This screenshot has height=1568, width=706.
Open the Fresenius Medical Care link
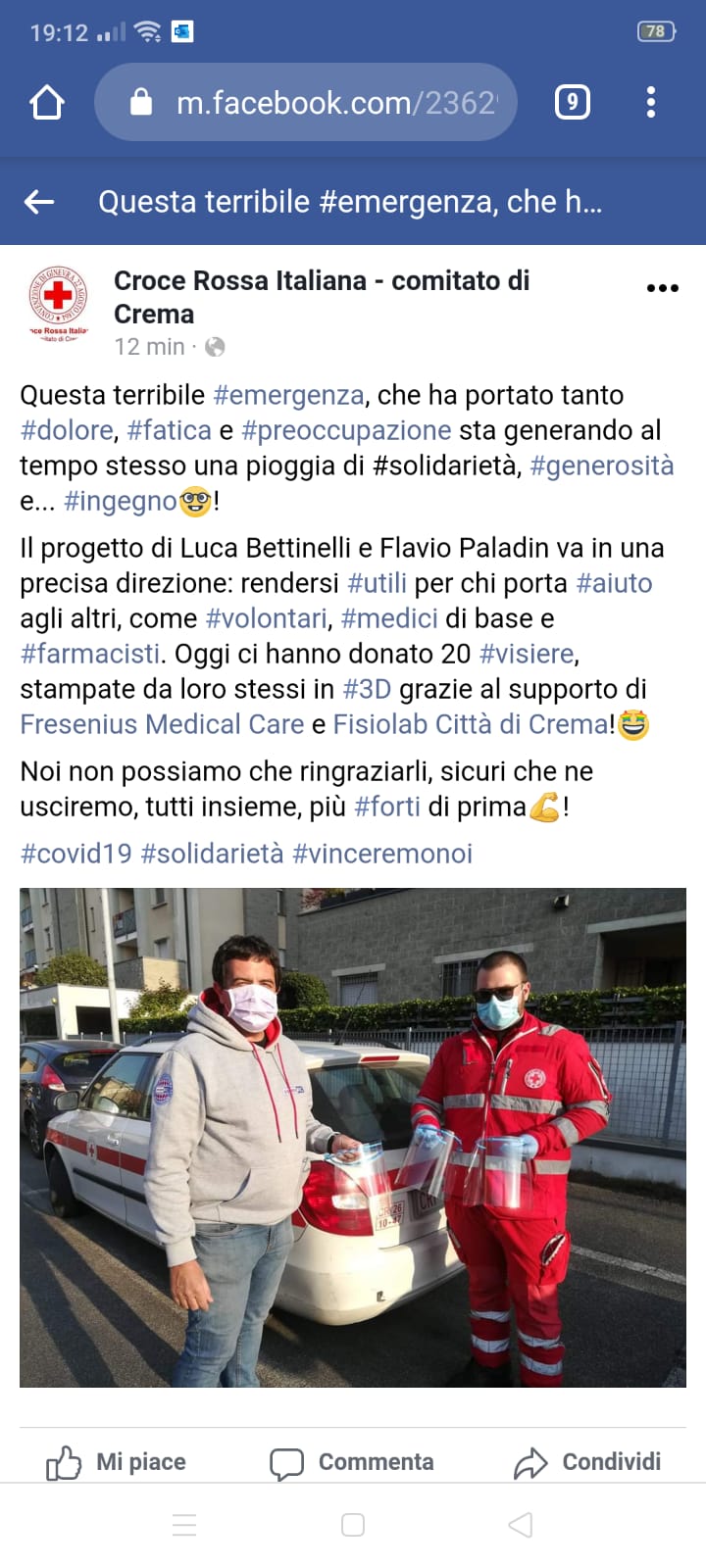pyautogui.click(x=162, y=724)
